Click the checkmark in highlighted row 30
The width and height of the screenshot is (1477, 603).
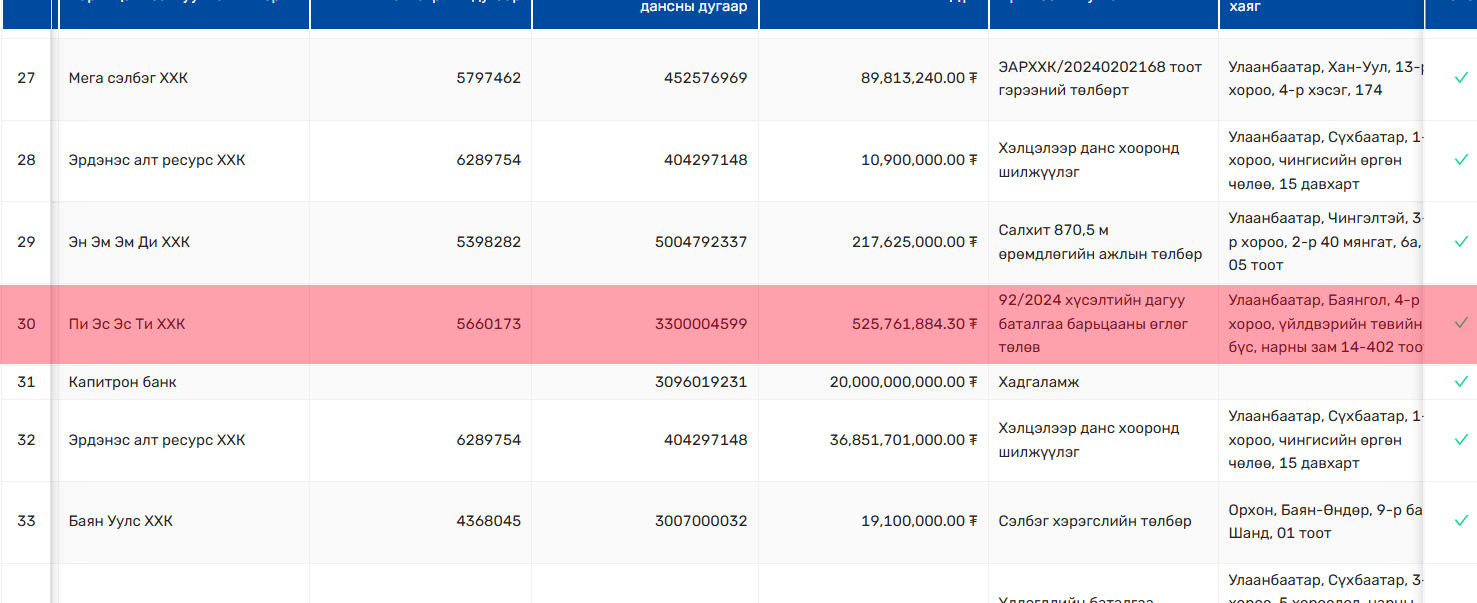tap(1461, 323)
